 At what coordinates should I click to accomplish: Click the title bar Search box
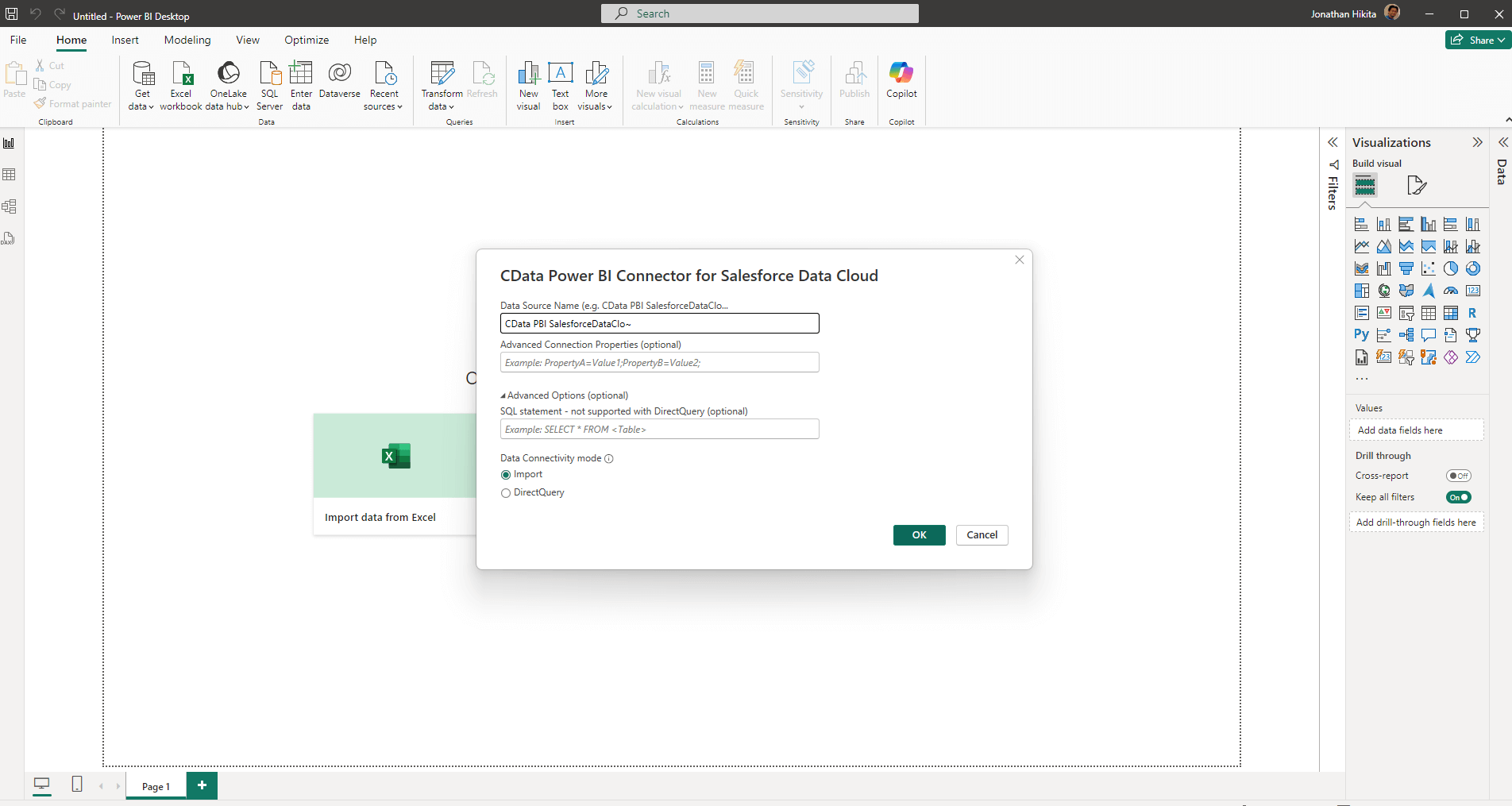[x=760, y=13]
